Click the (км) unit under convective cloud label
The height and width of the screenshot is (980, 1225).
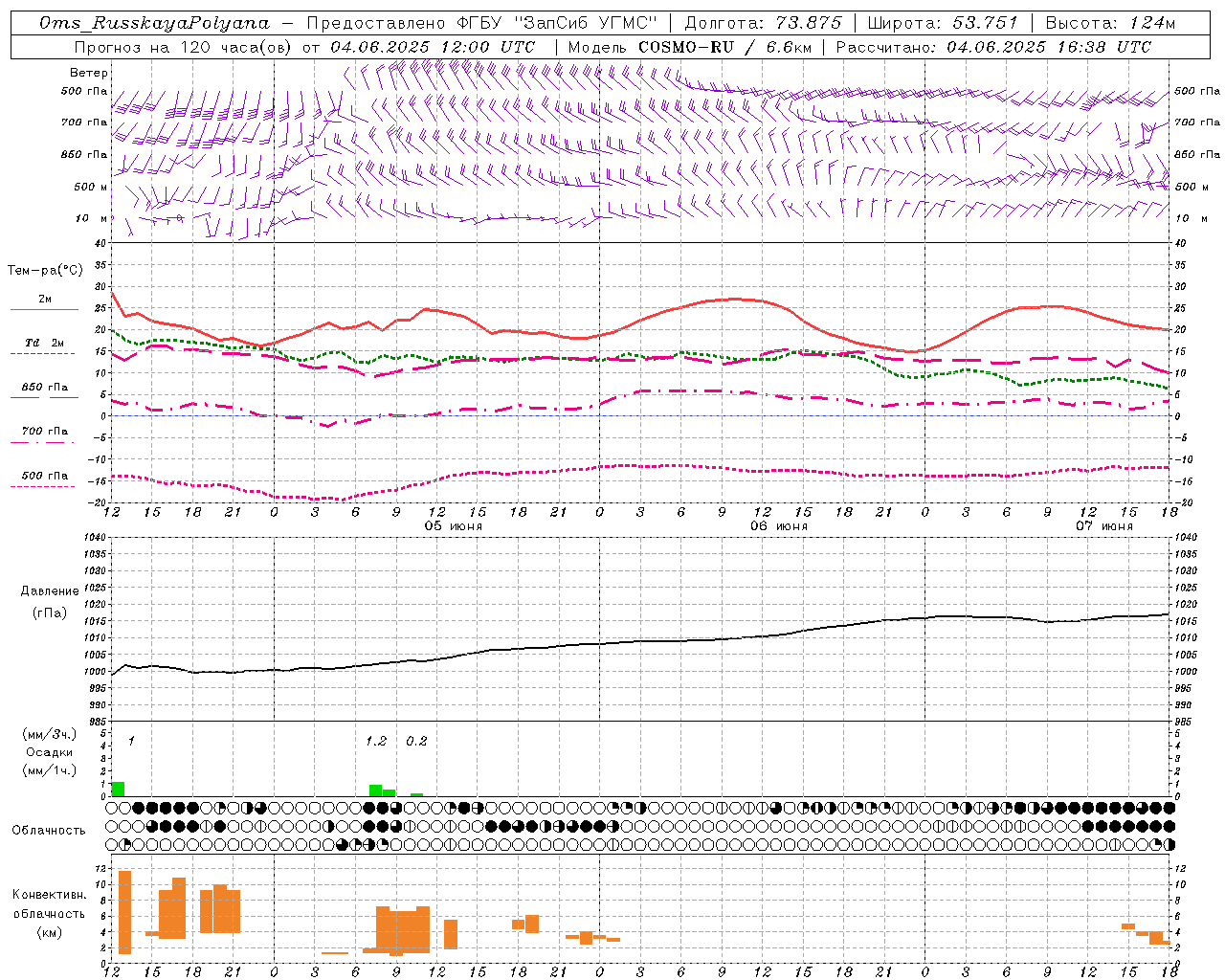tap(49, 931)
